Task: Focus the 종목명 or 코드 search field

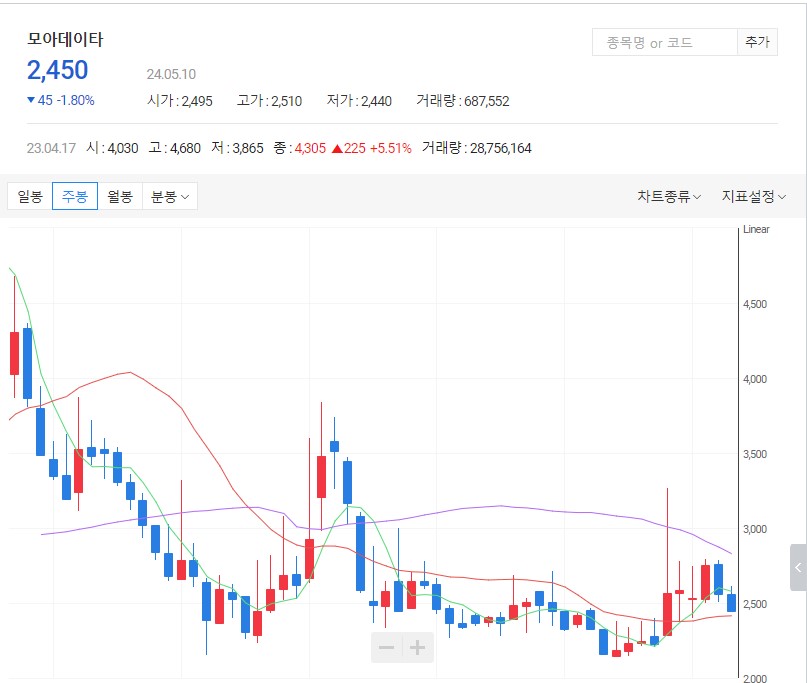Action: pyautogui.click(x=664, y=42)
